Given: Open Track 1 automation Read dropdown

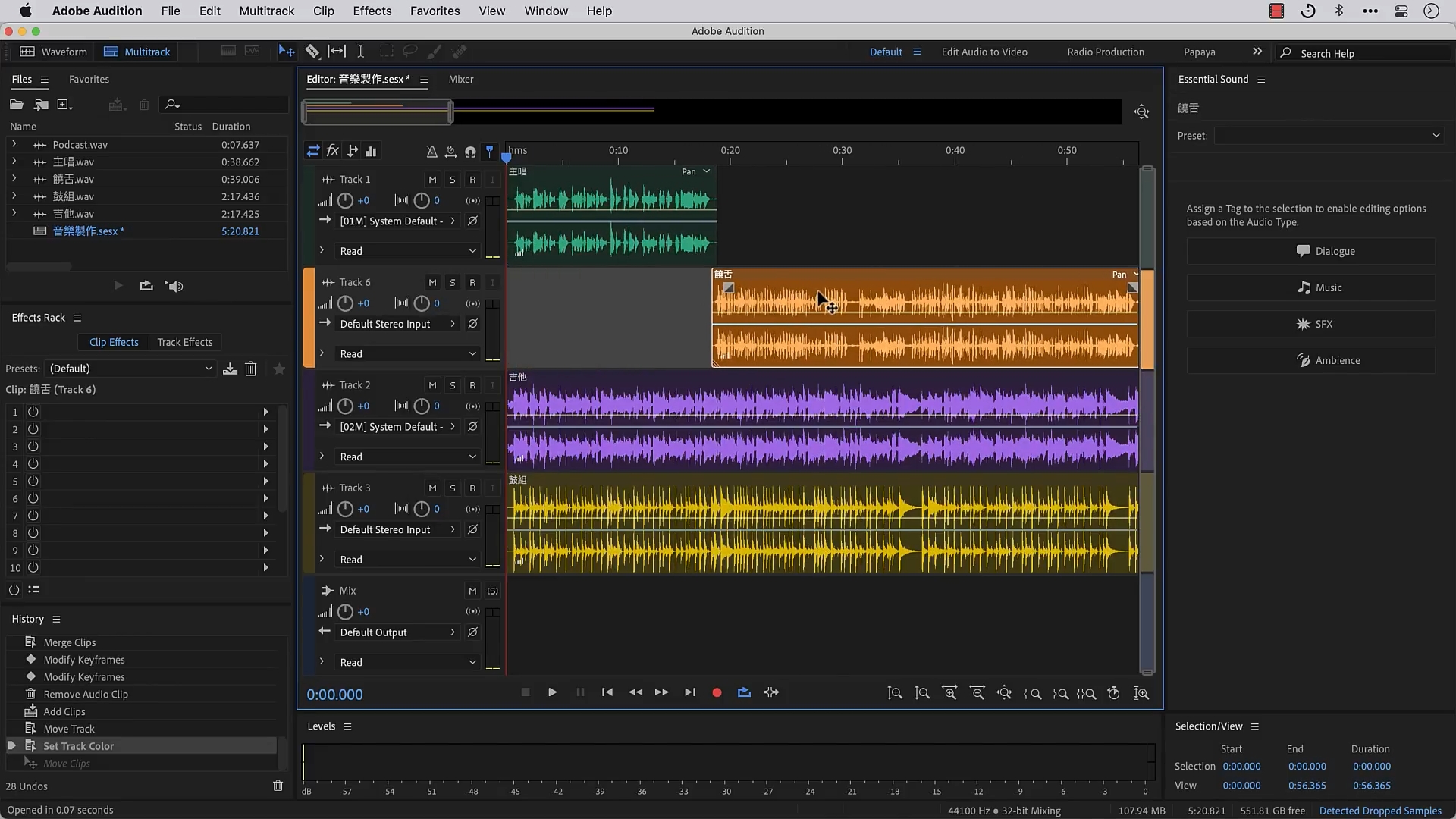Looking at the screenshot, I should 407,251.
